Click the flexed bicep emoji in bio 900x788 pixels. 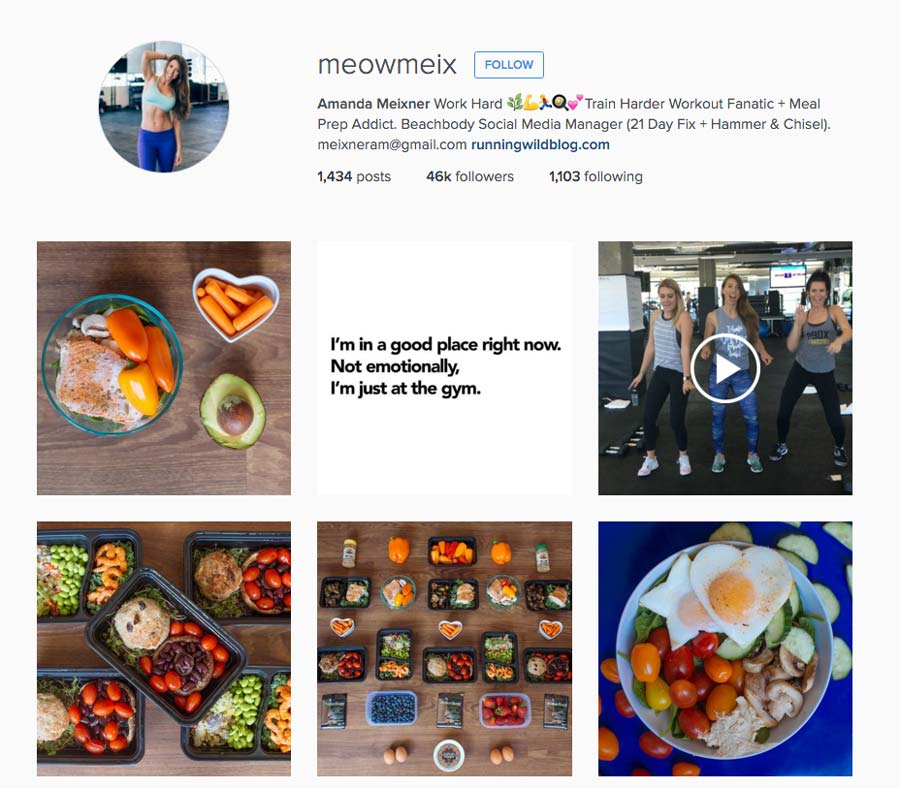[x=531, y=103]
